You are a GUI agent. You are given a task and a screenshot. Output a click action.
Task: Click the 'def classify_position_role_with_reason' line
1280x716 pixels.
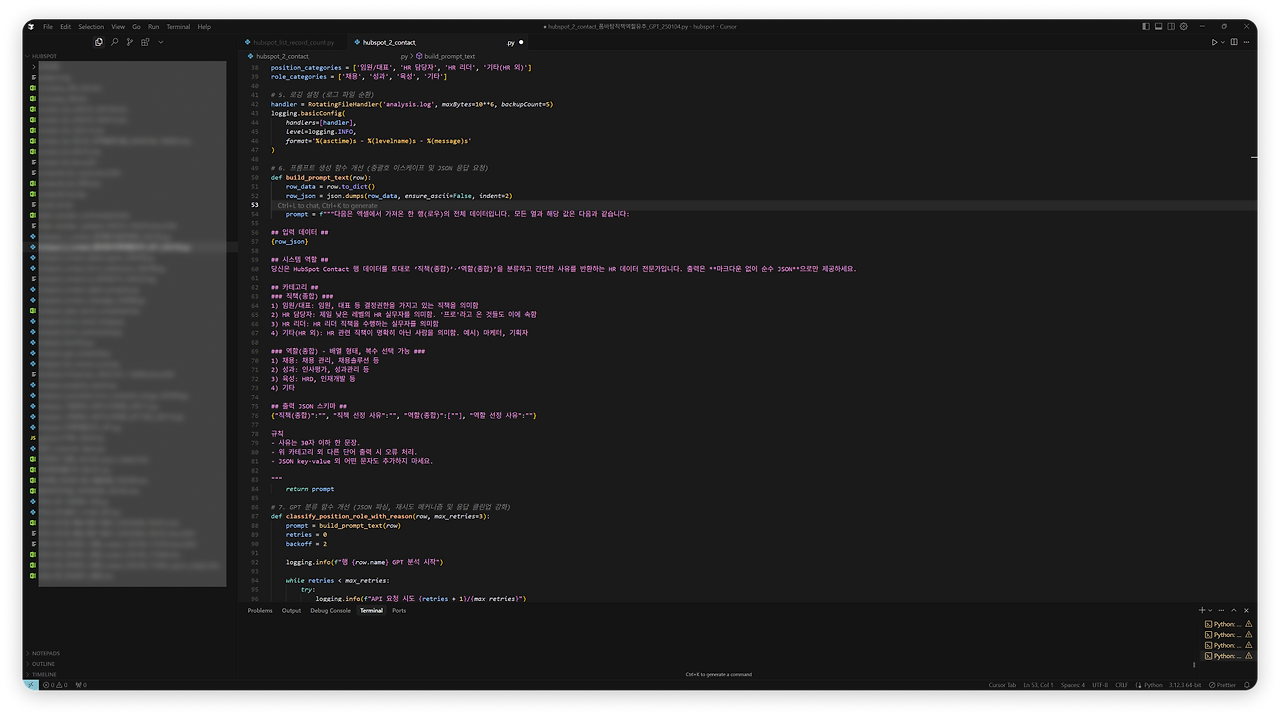coord(380,516)
